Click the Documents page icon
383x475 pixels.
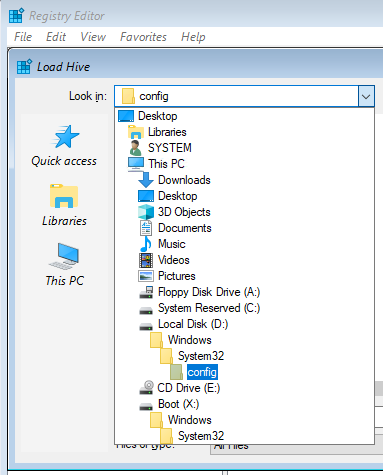tap(146, 228)
